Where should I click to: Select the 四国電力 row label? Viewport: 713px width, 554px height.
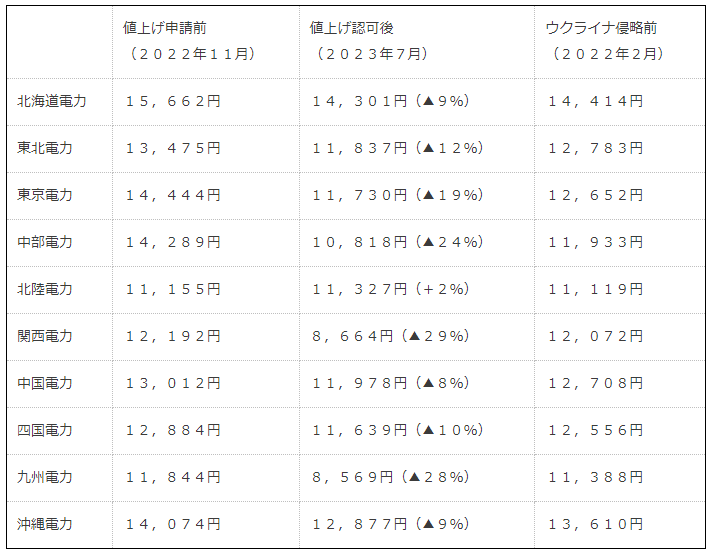[45, 430]
